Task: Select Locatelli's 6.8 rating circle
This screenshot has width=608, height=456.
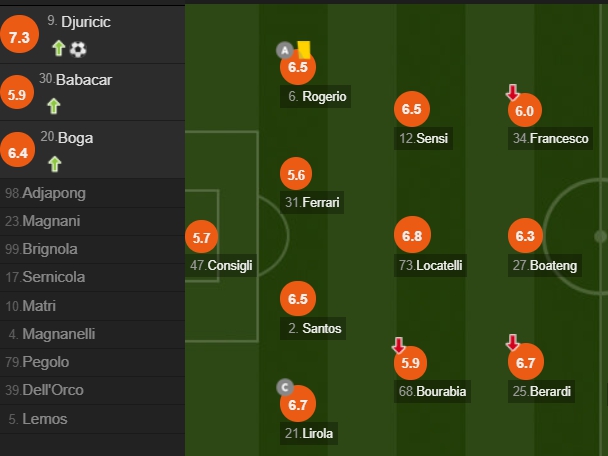Action: [411, 237]
